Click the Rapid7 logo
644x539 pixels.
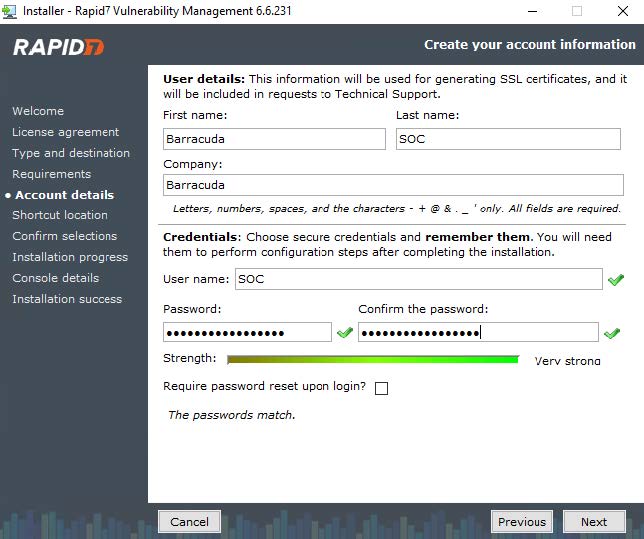pyautogui.click(x=59, y=47)
